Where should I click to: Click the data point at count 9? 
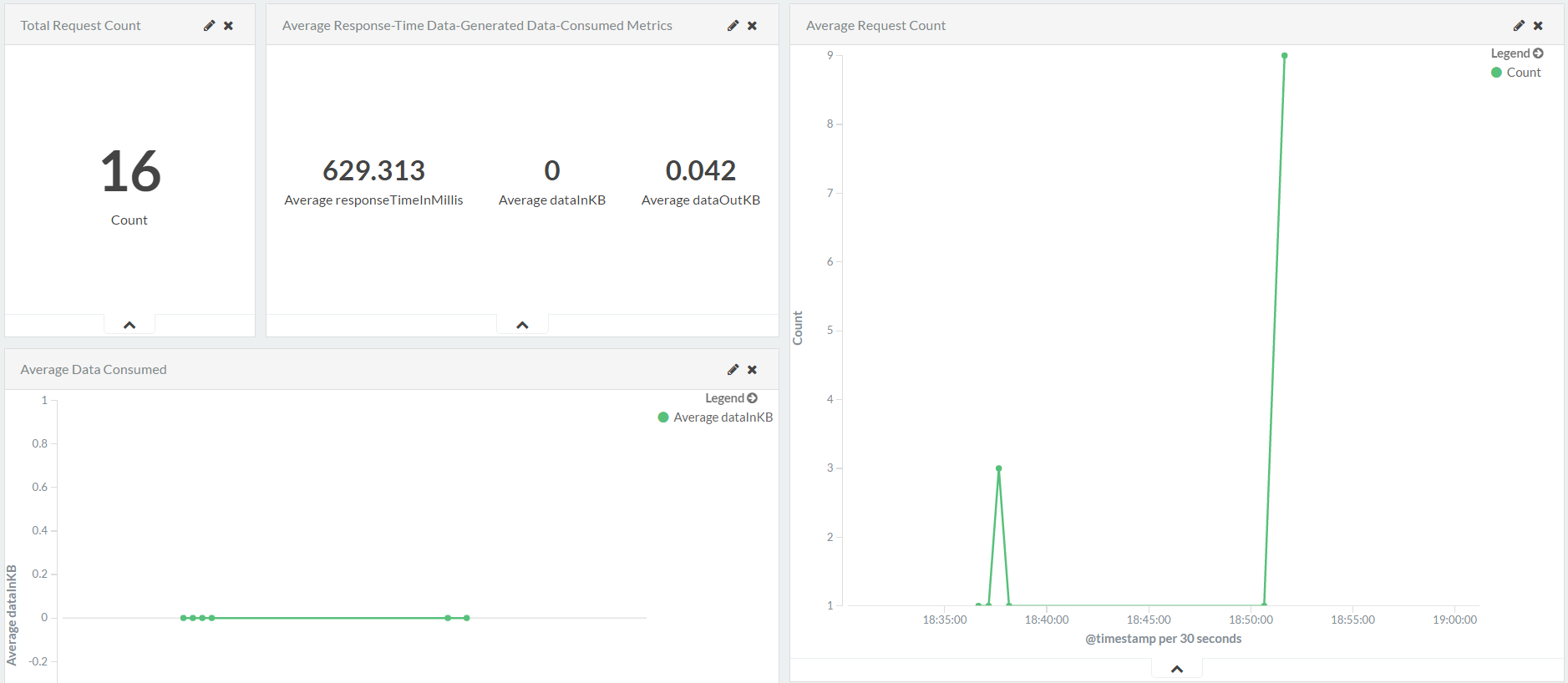(x=1284, y=56)
